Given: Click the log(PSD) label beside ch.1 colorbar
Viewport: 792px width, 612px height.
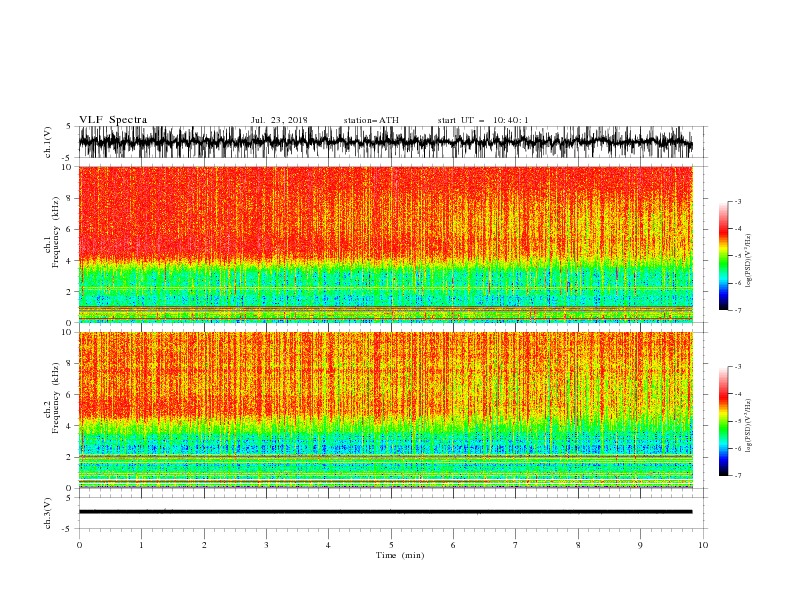Looking at the screenshot, I should 748,261.
